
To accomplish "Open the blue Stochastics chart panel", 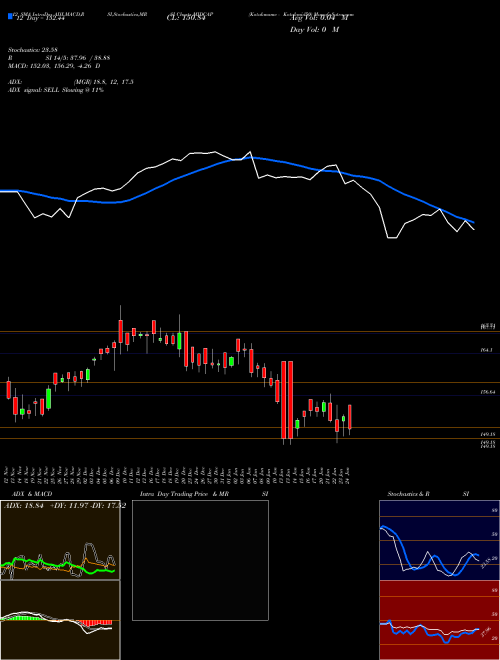I will (439, 540).
